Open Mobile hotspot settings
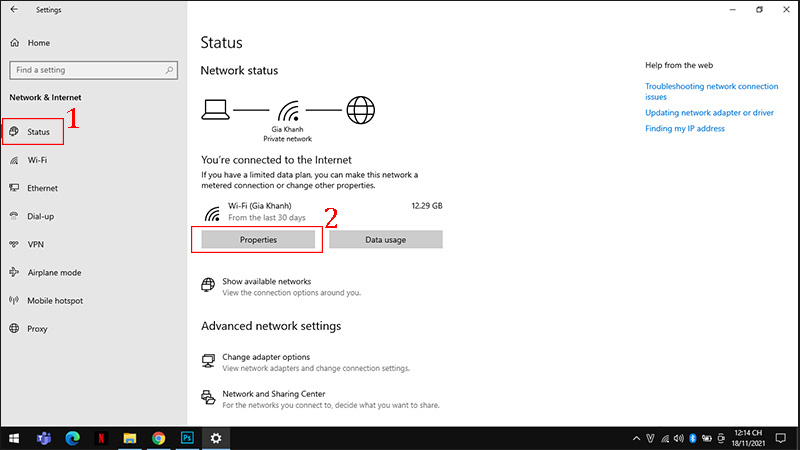 click(x=55, y=300)
